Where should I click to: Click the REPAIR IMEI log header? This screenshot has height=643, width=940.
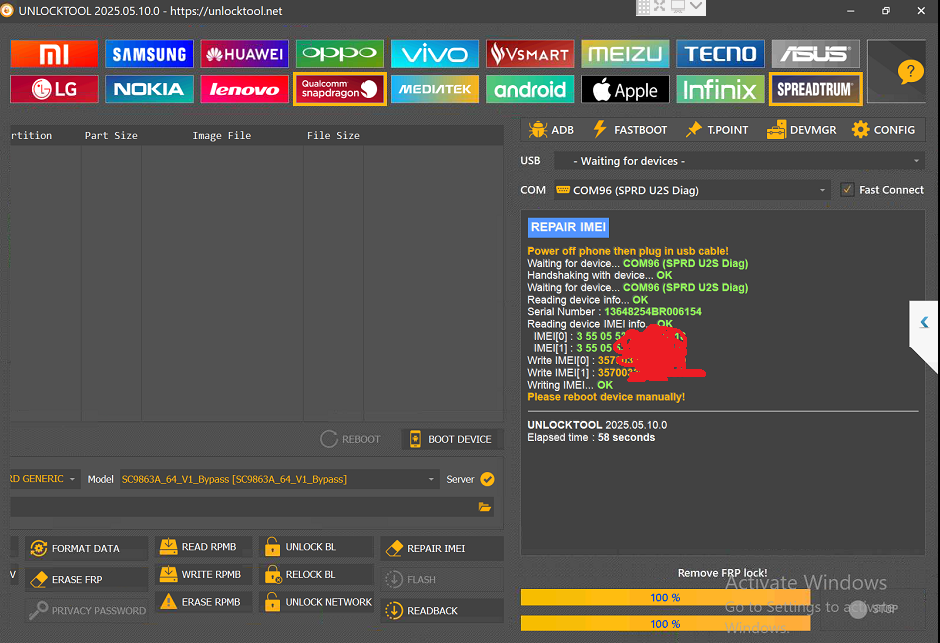[568, 227]
